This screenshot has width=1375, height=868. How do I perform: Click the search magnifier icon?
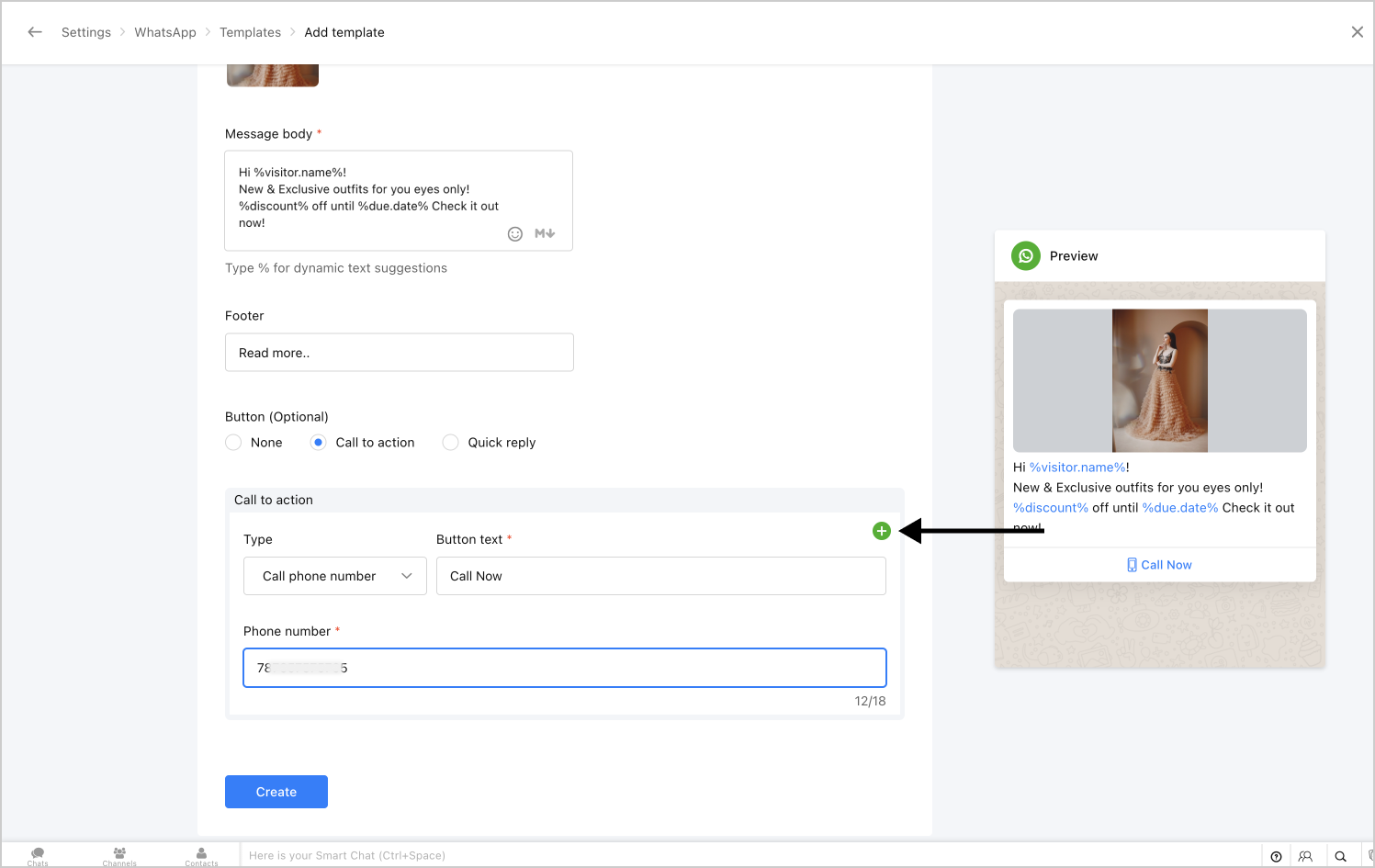click(1341, 856)
